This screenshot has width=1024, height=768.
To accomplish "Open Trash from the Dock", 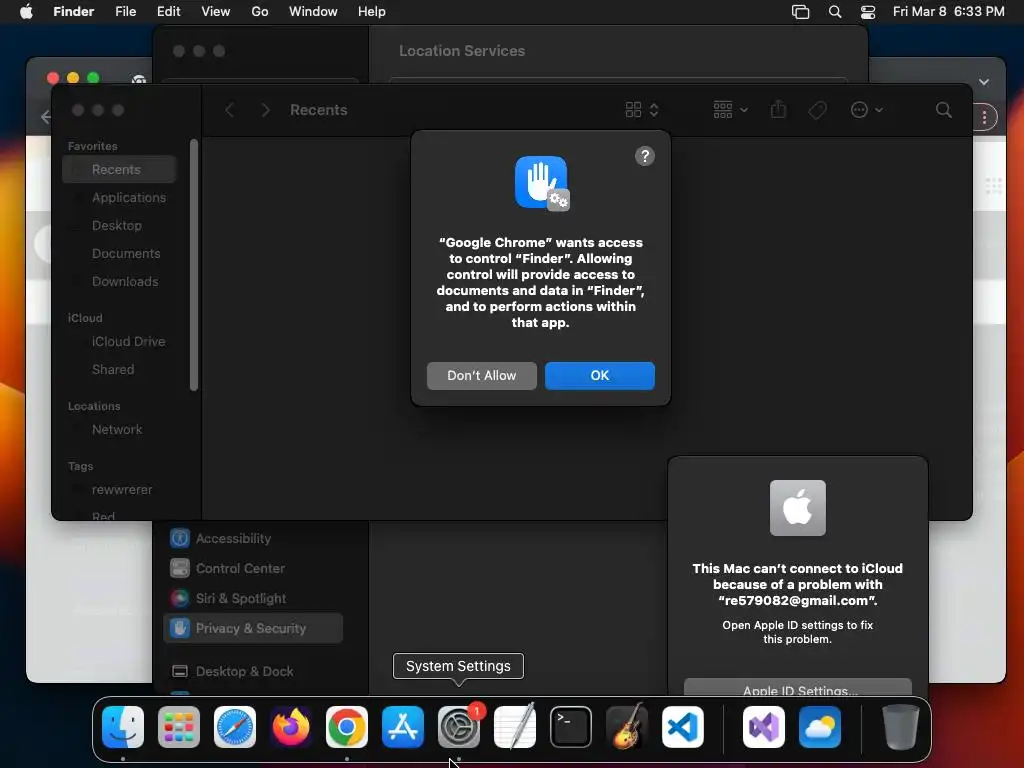I will (901, 727).
